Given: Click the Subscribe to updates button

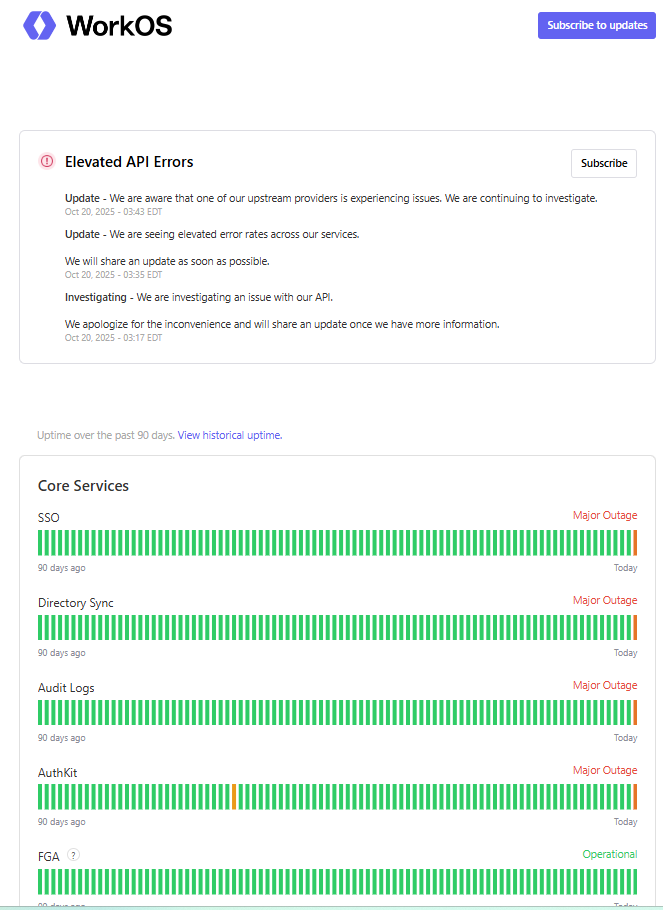Looking at the screenshot, I should (x=597, y=26).
